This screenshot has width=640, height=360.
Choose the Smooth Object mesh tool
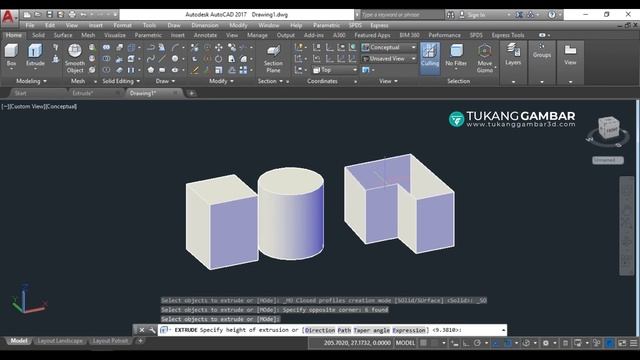[x=75, y=58]
